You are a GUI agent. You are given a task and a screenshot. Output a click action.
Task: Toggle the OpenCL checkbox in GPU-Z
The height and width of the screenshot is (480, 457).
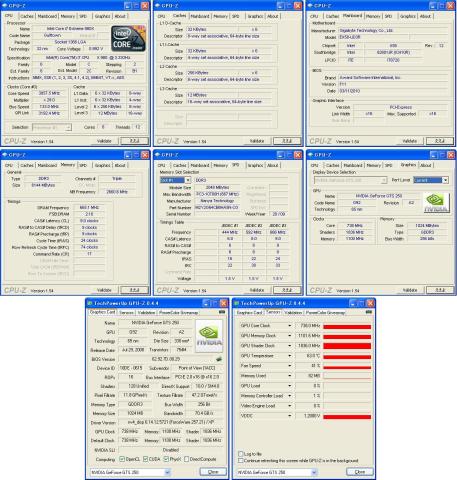click(122, 459)
